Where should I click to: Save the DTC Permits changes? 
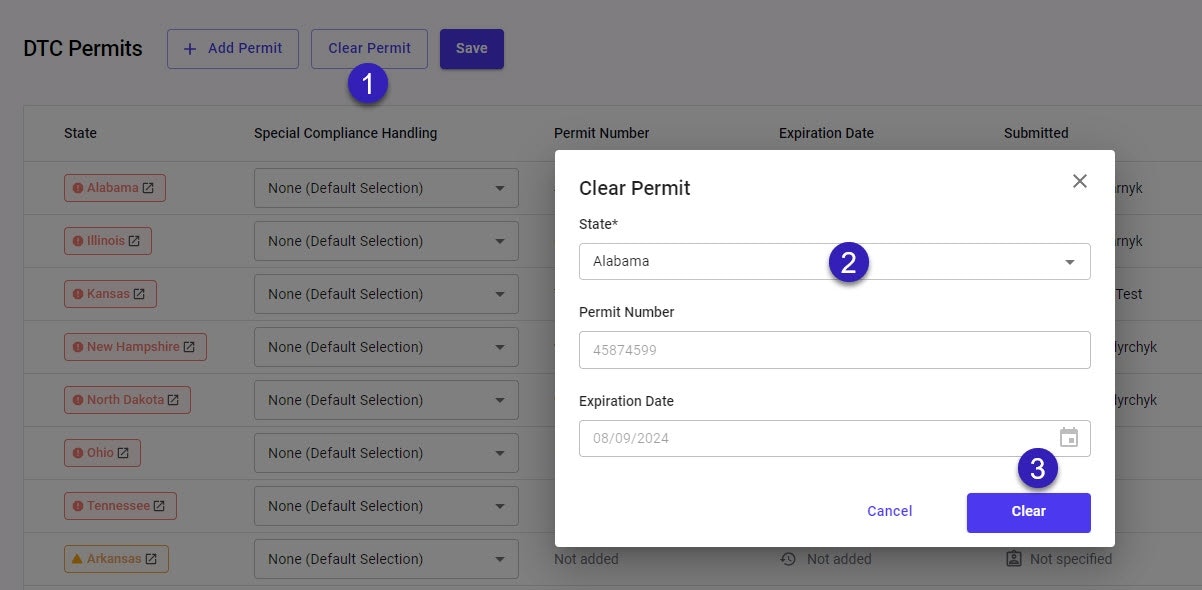pos(471,49)
